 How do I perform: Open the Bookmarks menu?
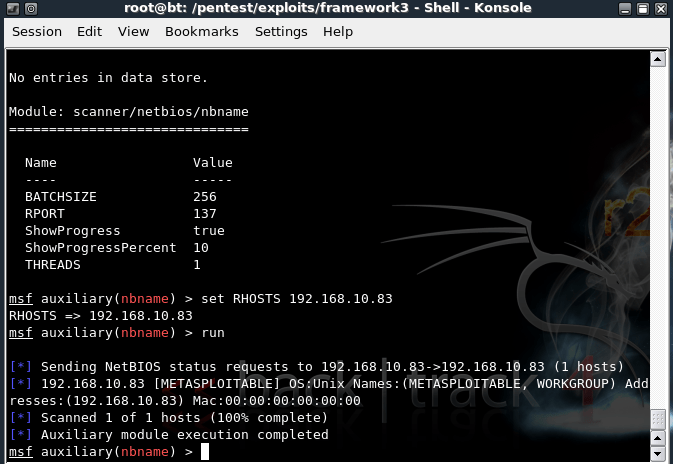pyautogui.click(x=202, y=32)
